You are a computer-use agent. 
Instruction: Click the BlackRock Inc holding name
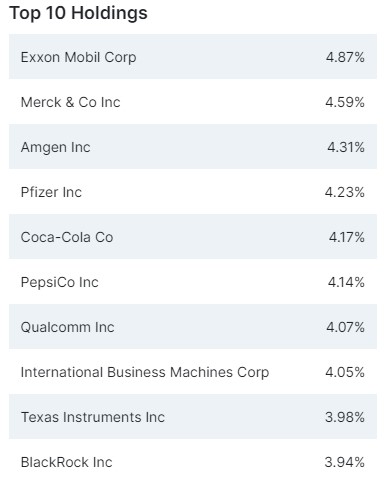click(x=66, y=462)
